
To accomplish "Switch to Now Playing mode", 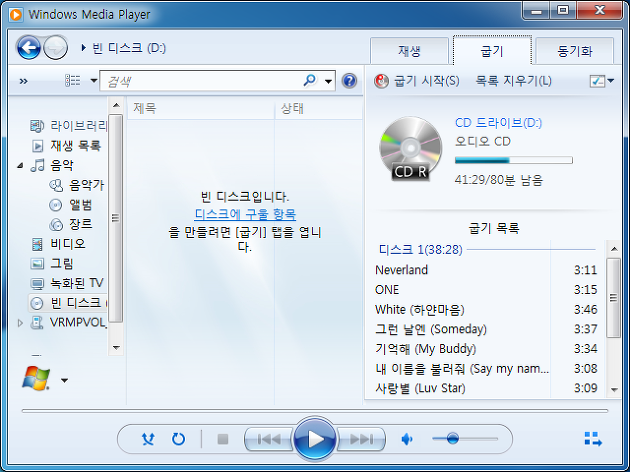I will point(593,439).
